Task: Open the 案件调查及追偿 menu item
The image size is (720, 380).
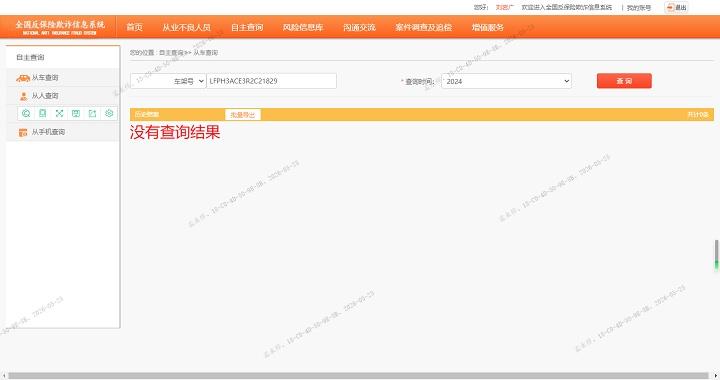Action: [423, 27]
